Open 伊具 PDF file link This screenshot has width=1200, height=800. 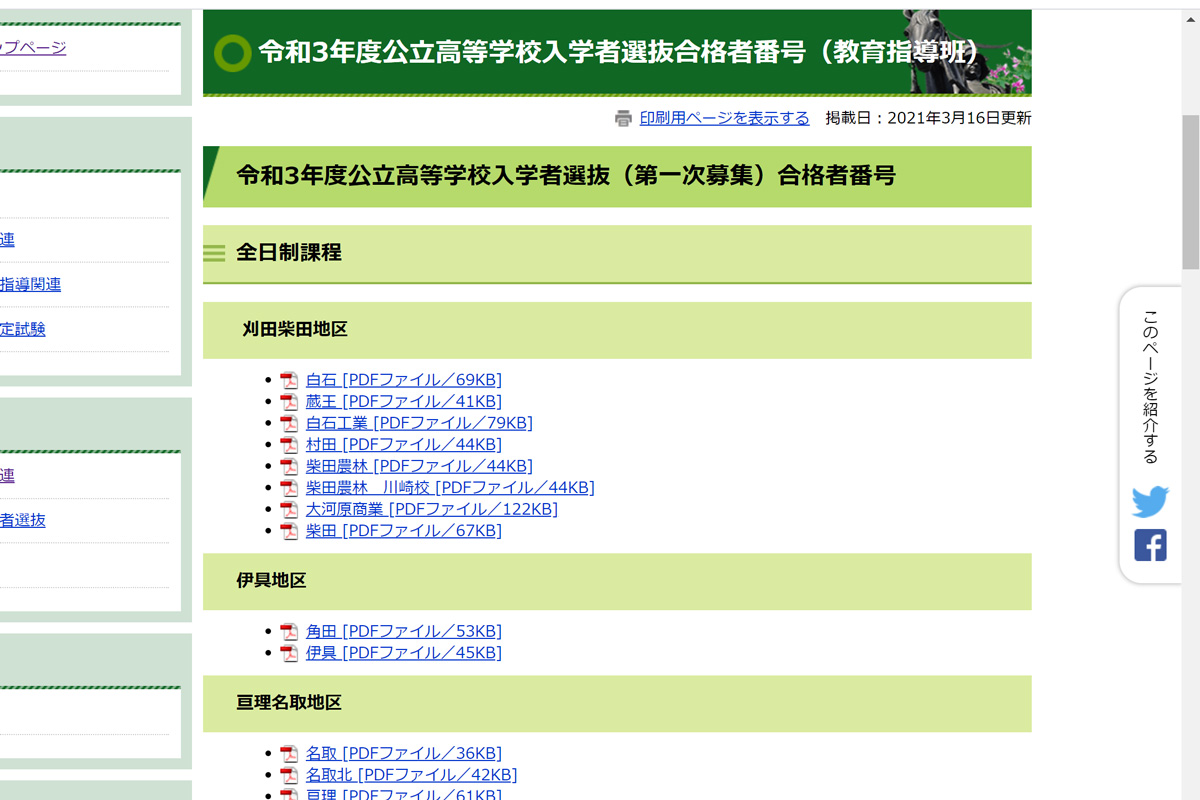[x=403, y=653]
